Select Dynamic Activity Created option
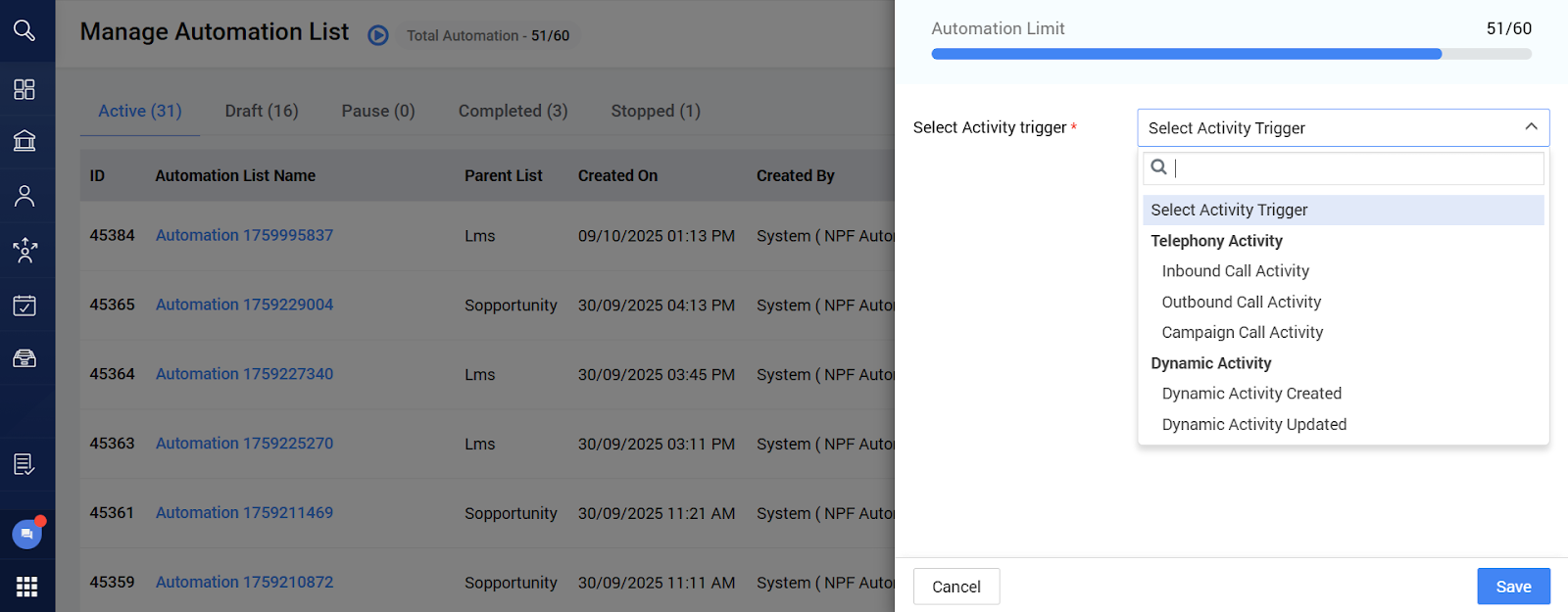This screenshot has width=1568, height=612. click(1251, 394)
